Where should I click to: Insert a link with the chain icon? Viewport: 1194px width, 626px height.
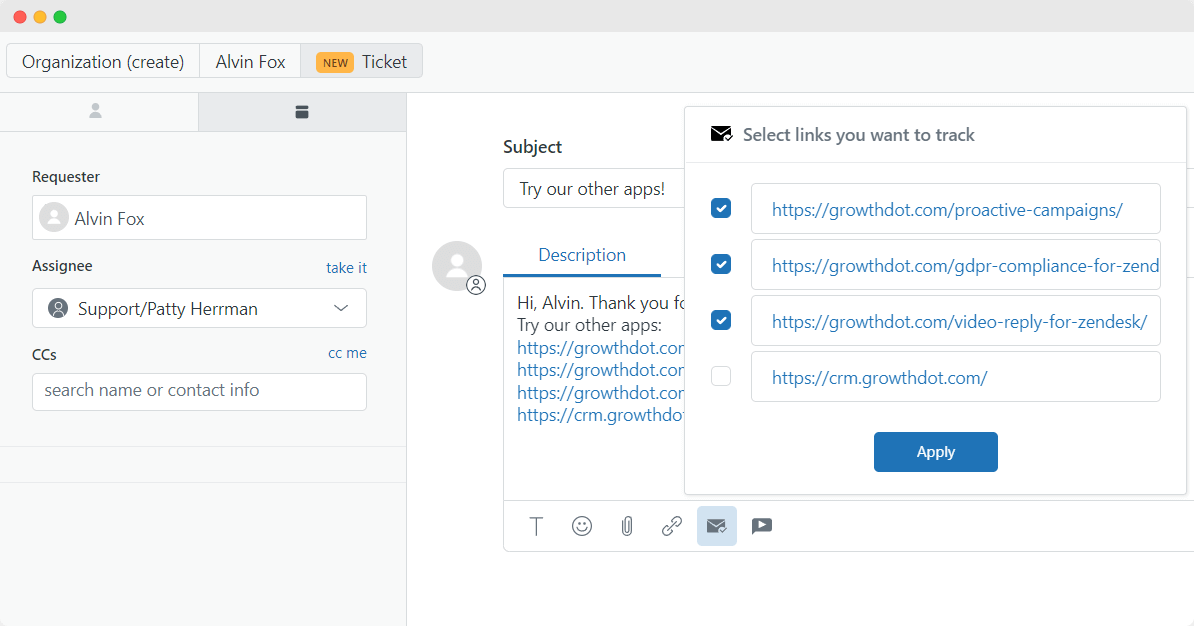click(672, 525)
